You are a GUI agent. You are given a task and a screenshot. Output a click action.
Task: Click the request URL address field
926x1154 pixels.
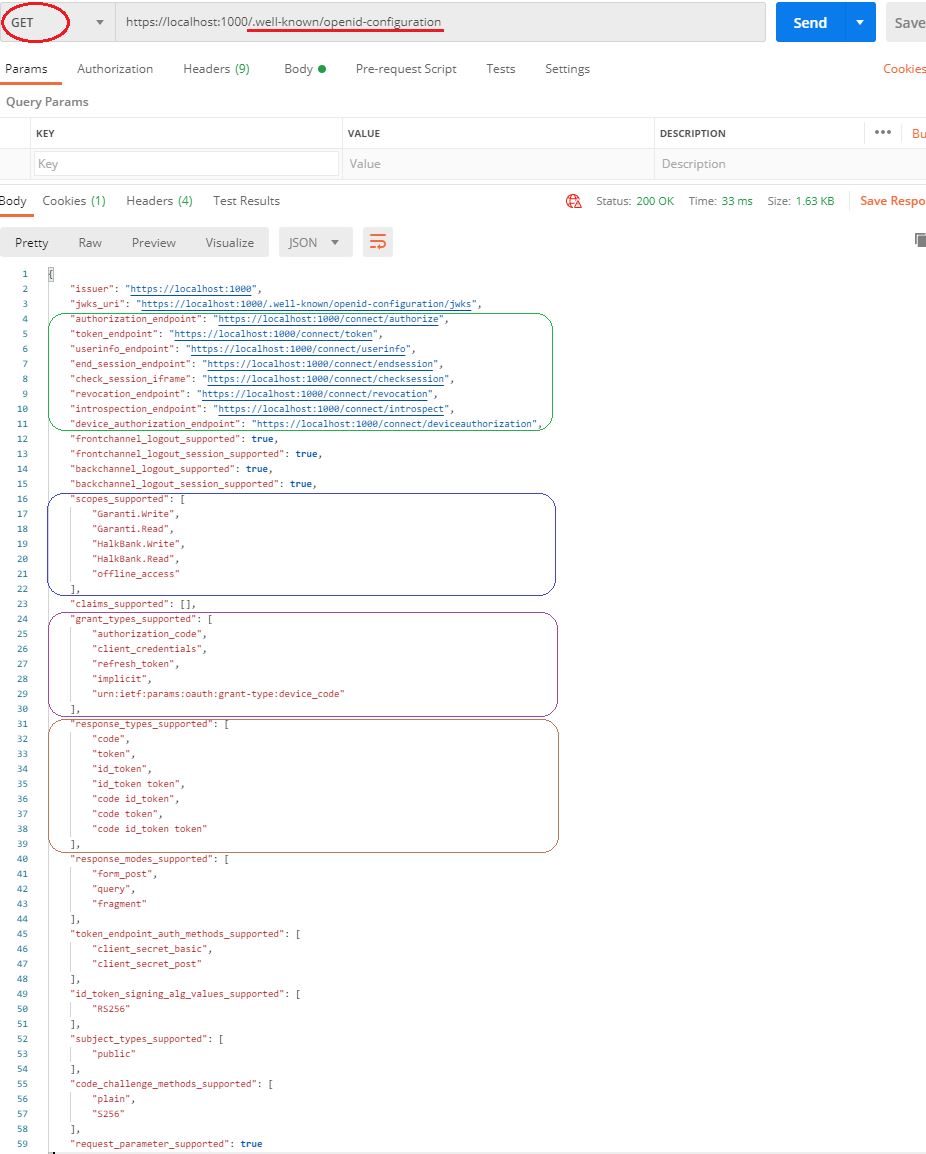coord(440,22)
